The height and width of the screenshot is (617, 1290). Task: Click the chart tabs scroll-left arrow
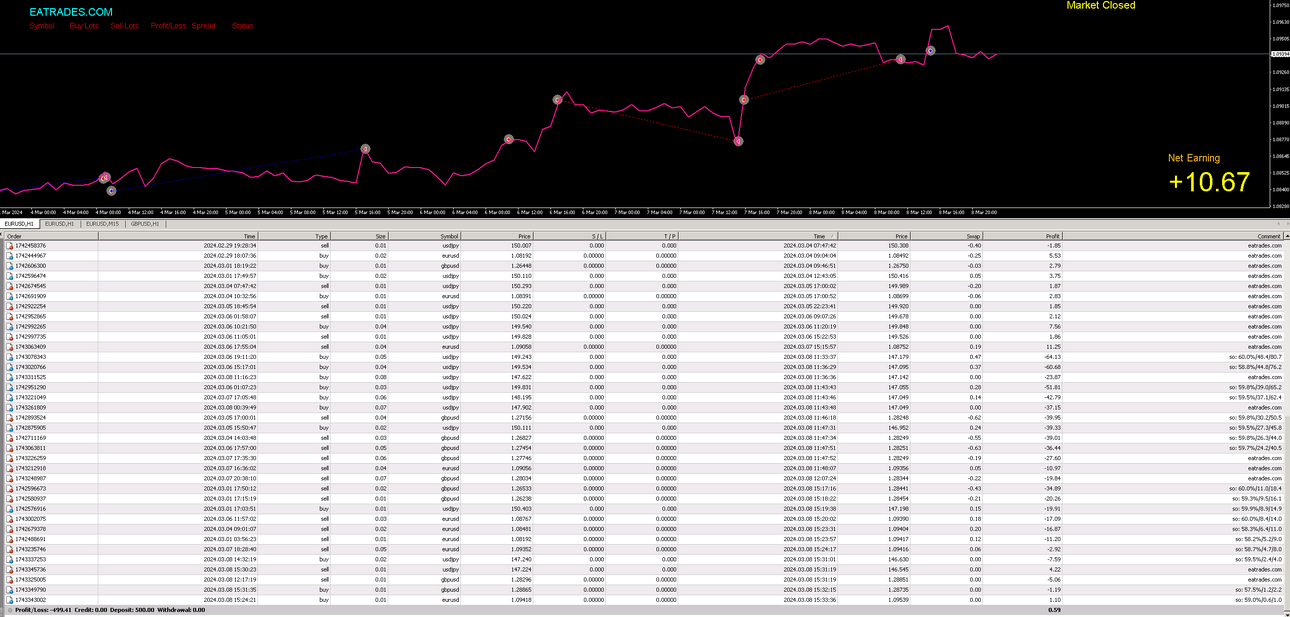click(x=1280, y=224)
